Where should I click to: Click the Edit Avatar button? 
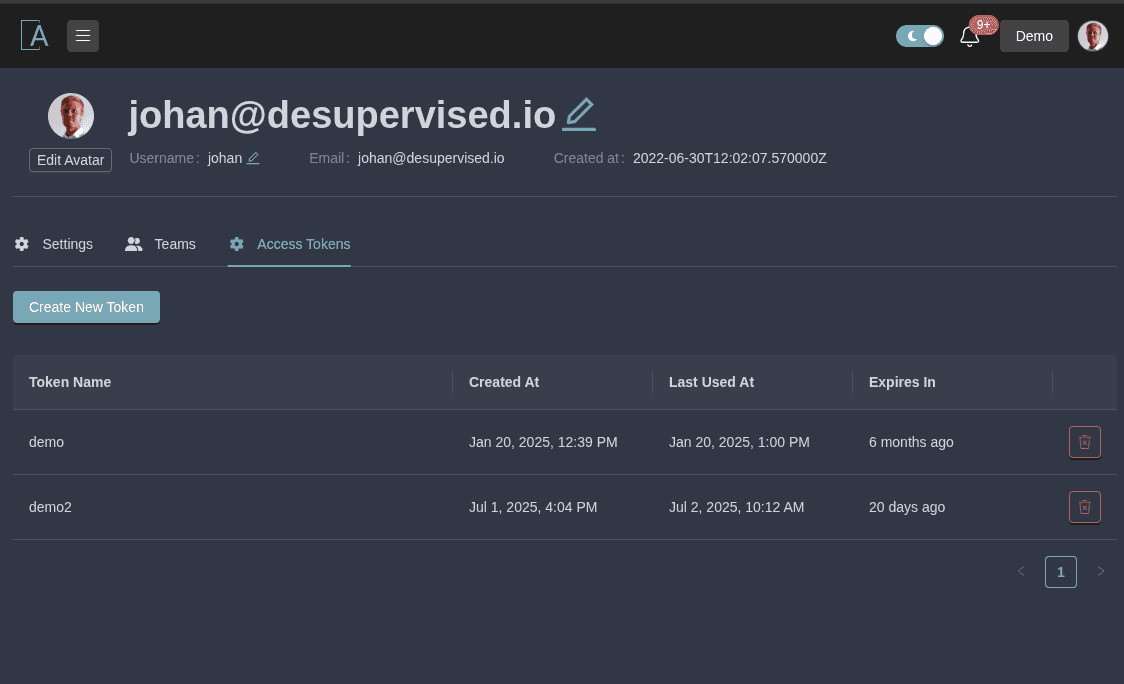click(x=70, y=160)
